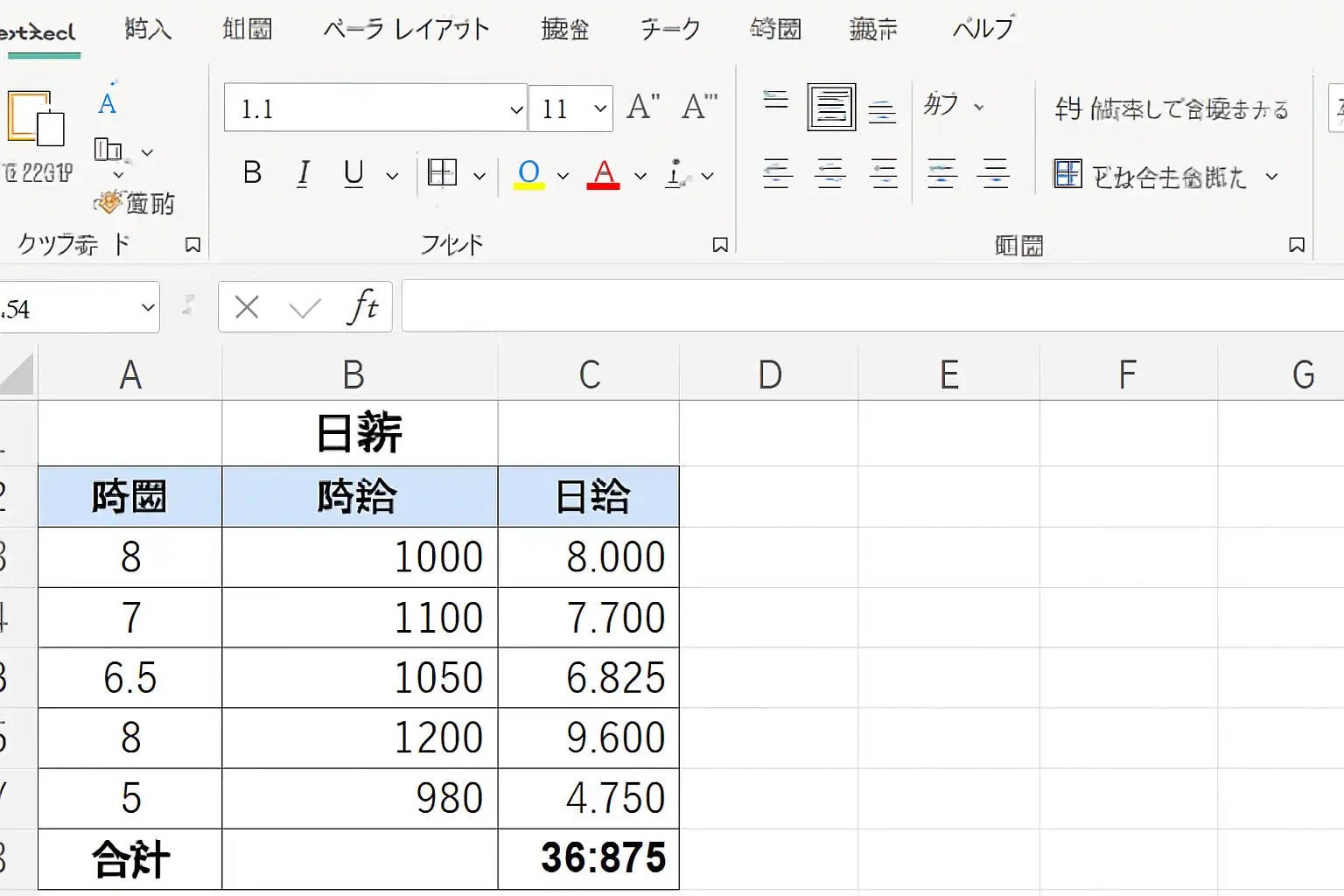The height and width of the screenshot is (896, 1344).
Task: Open the font size dropdown
Action: [600, 109]
